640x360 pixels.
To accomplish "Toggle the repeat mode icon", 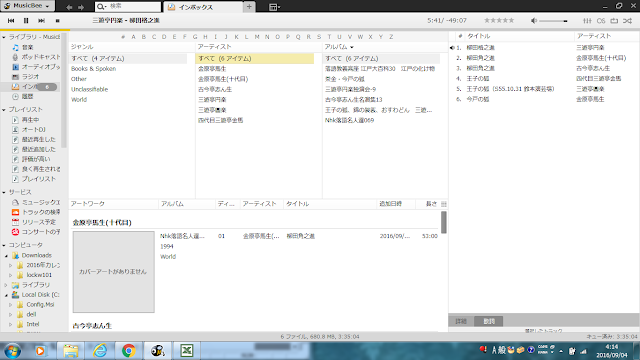I will 614,20.
